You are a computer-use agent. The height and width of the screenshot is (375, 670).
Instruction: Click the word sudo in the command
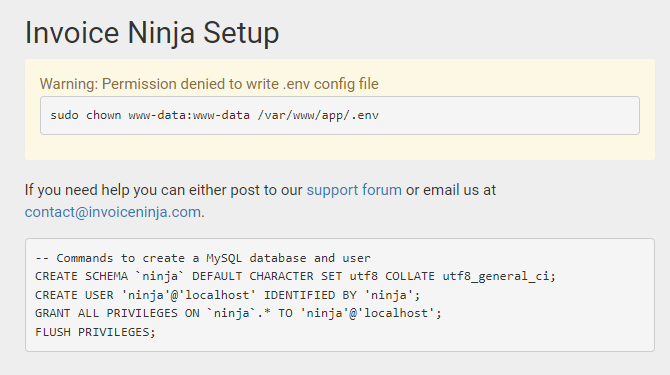click(x=65, y=115)
